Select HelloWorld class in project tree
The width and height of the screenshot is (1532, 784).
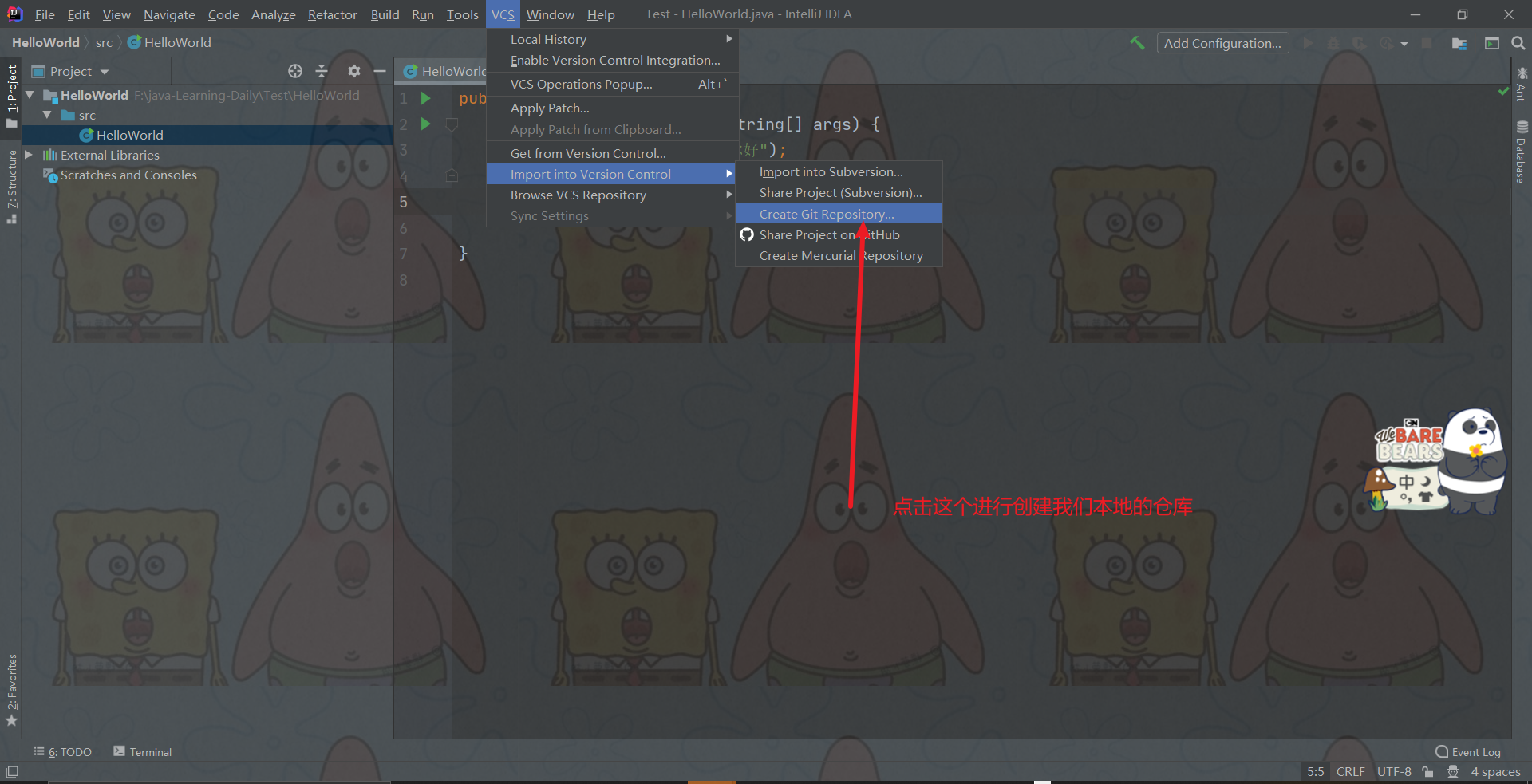click(x=129, y=135)
